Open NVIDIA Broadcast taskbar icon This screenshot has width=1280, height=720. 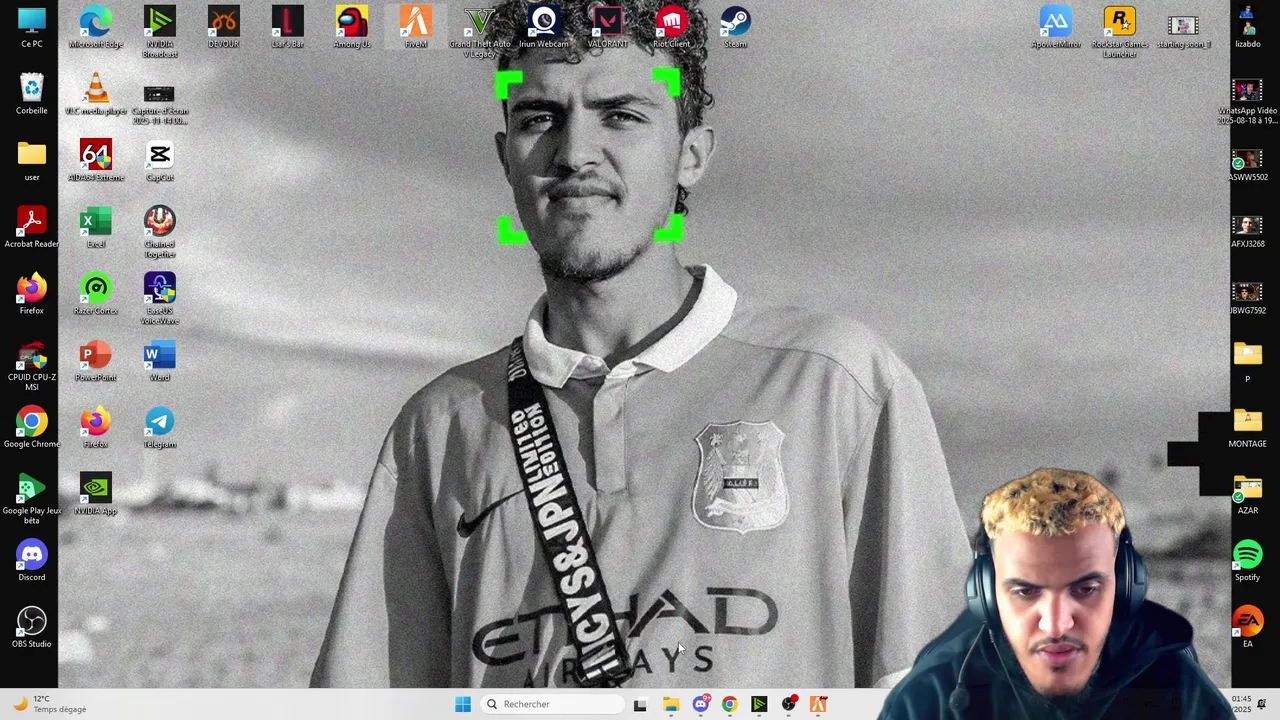(759, 704)
